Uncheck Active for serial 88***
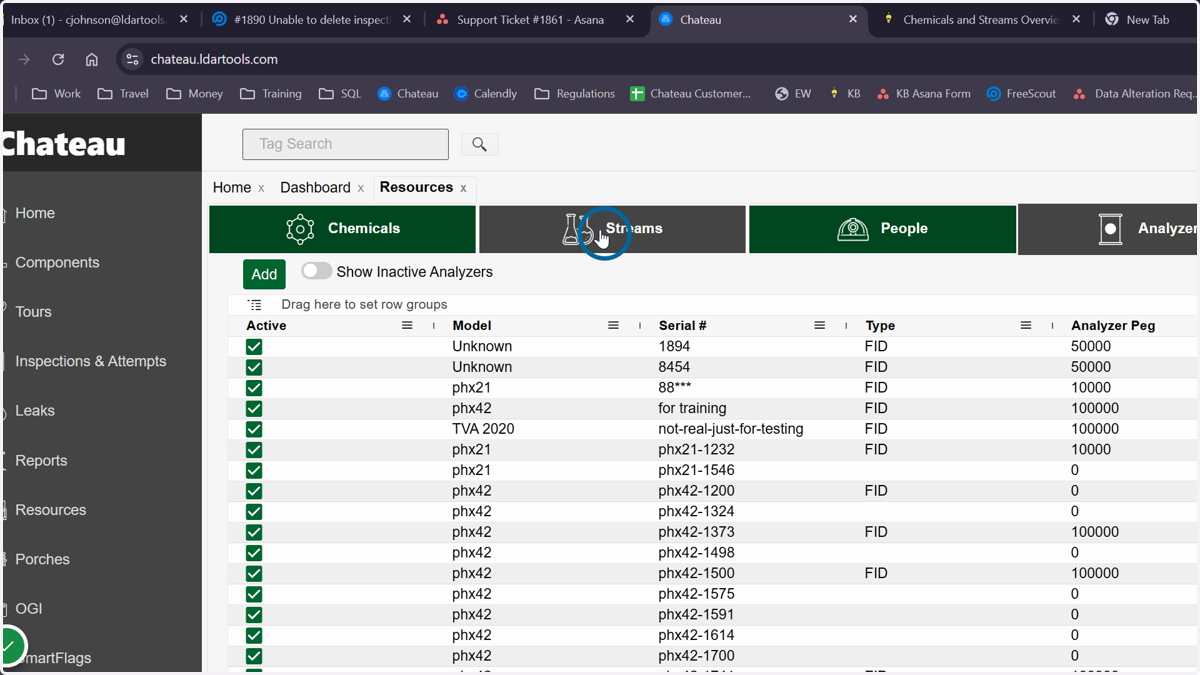 254,388
